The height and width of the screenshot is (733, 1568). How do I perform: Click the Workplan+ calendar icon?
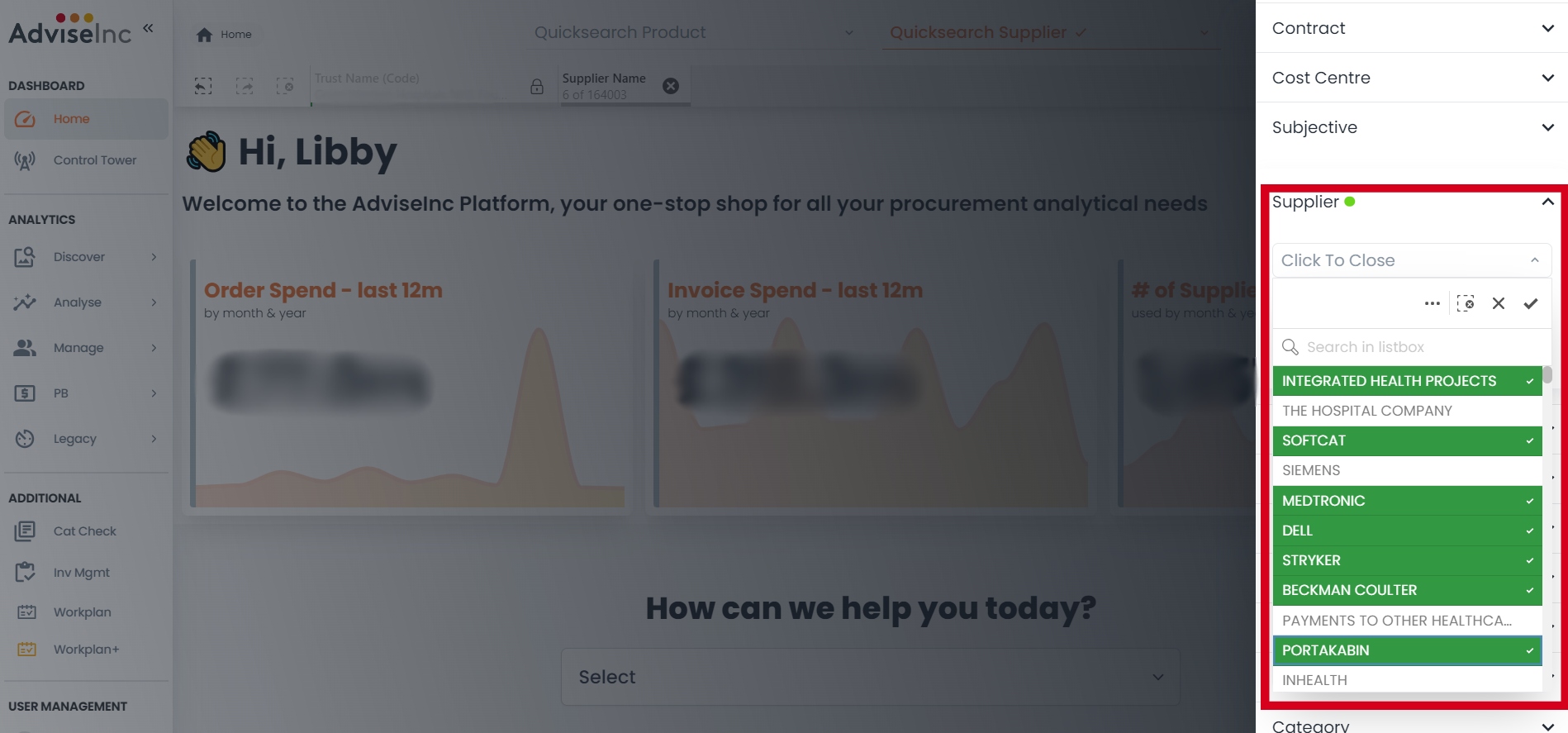click(27, 650)
